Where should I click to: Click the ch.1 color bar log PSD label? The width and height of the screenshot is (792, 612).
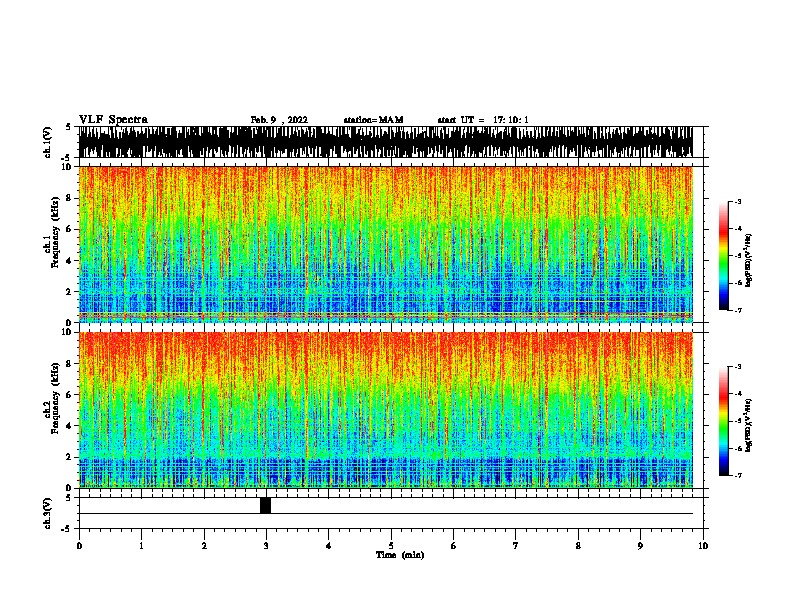click(749, 261)
